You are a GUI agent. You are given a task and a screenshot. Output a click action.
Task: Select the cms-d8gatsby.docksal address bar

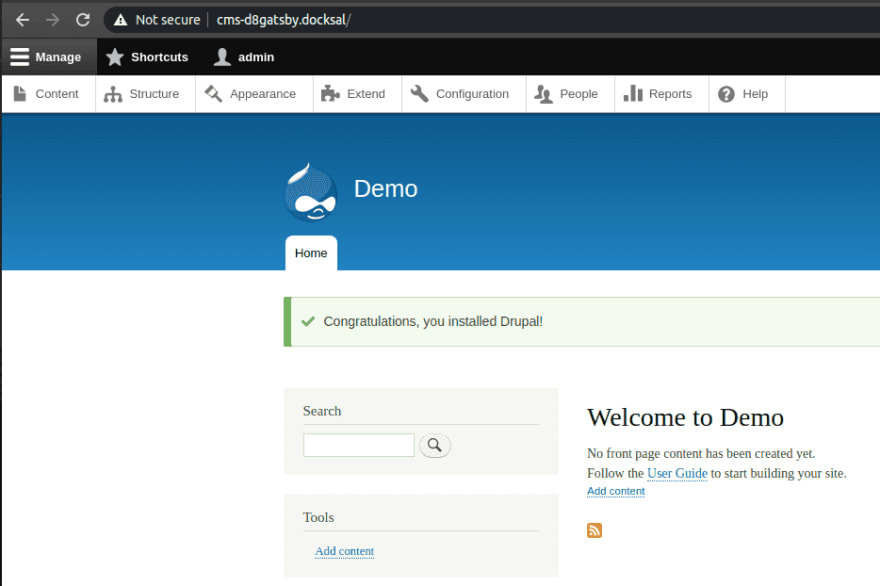(x=283, y=20)
